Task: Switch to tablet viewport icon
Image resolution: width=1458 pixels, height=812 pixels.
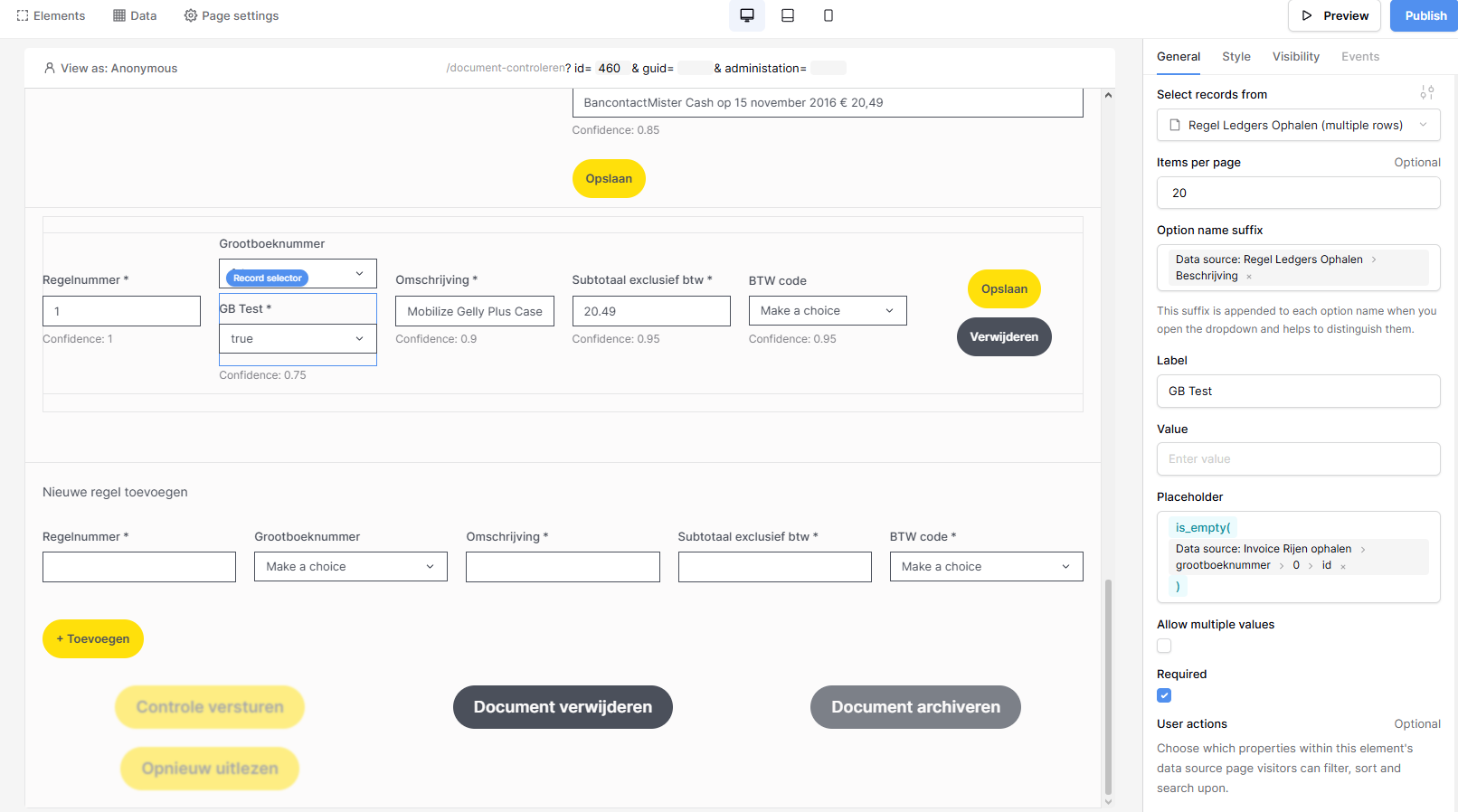Action: (788, 15)
